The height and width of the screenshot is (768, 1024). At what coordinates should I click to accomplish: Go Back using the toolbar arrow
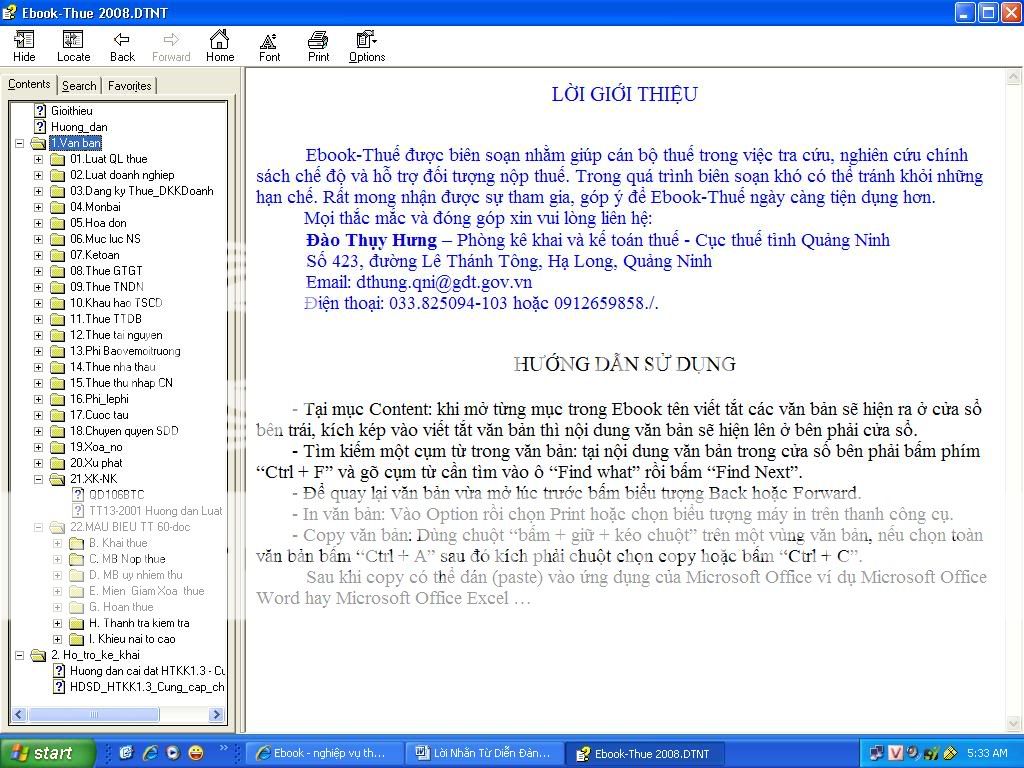click(x=122, y=45)
